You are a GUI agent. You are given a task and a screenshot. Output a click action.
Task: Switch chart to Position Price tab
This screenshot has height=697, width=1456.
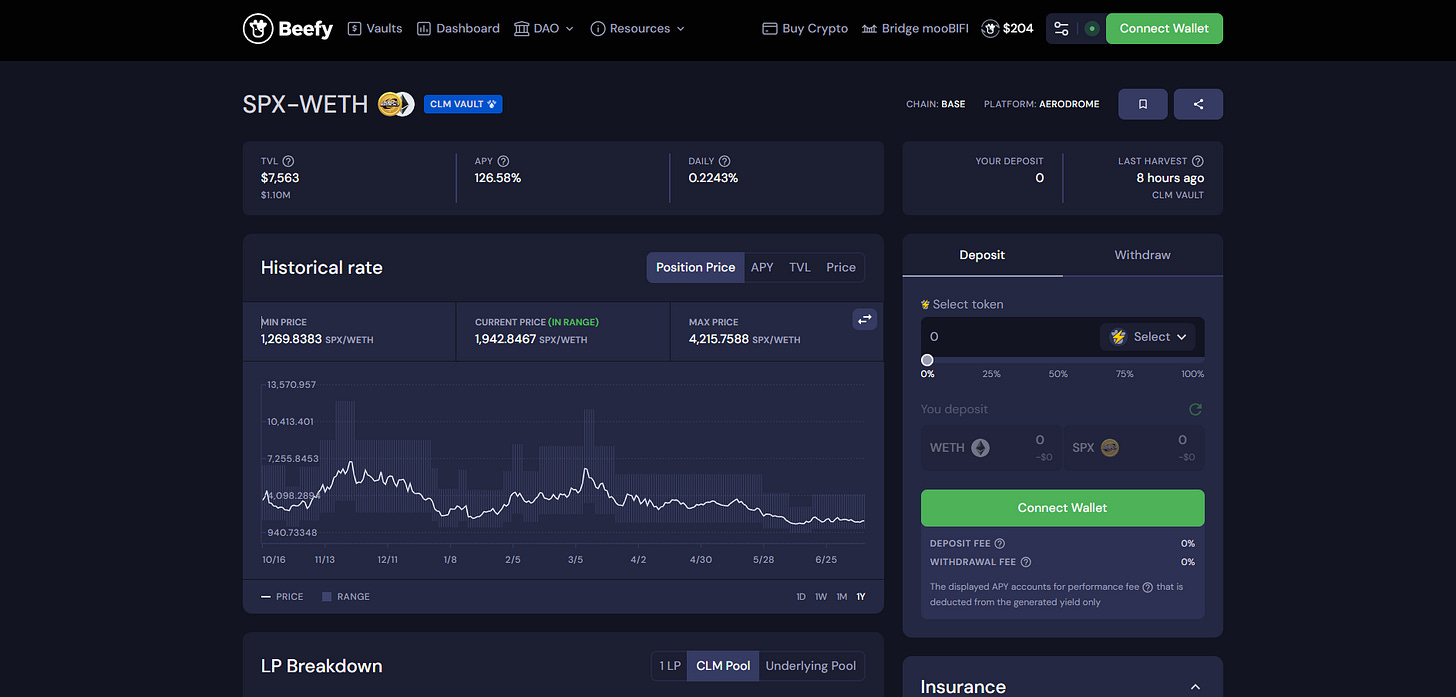[695, 267]
